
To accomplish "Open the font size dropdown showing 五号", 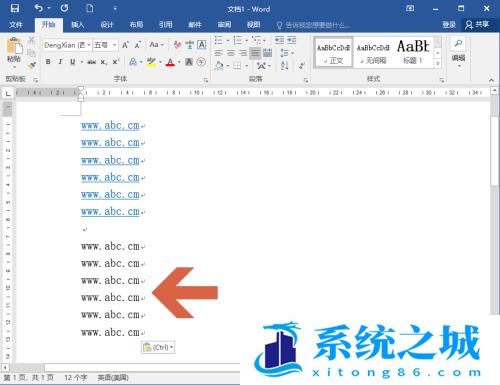I will click(114, 45).
